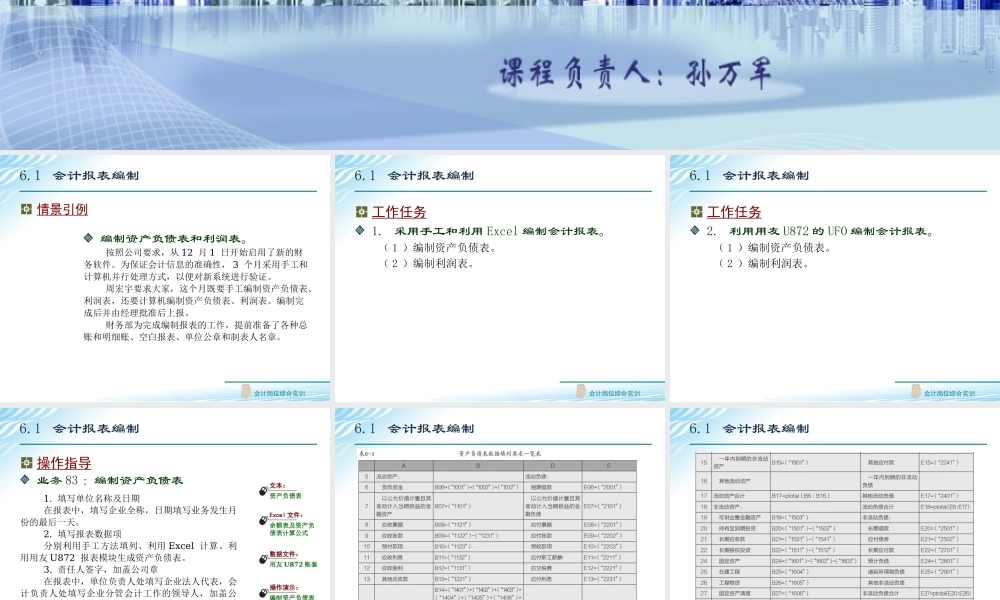Click the Excel 文件: label
The image size is (1000, 600).
[286, 515]
